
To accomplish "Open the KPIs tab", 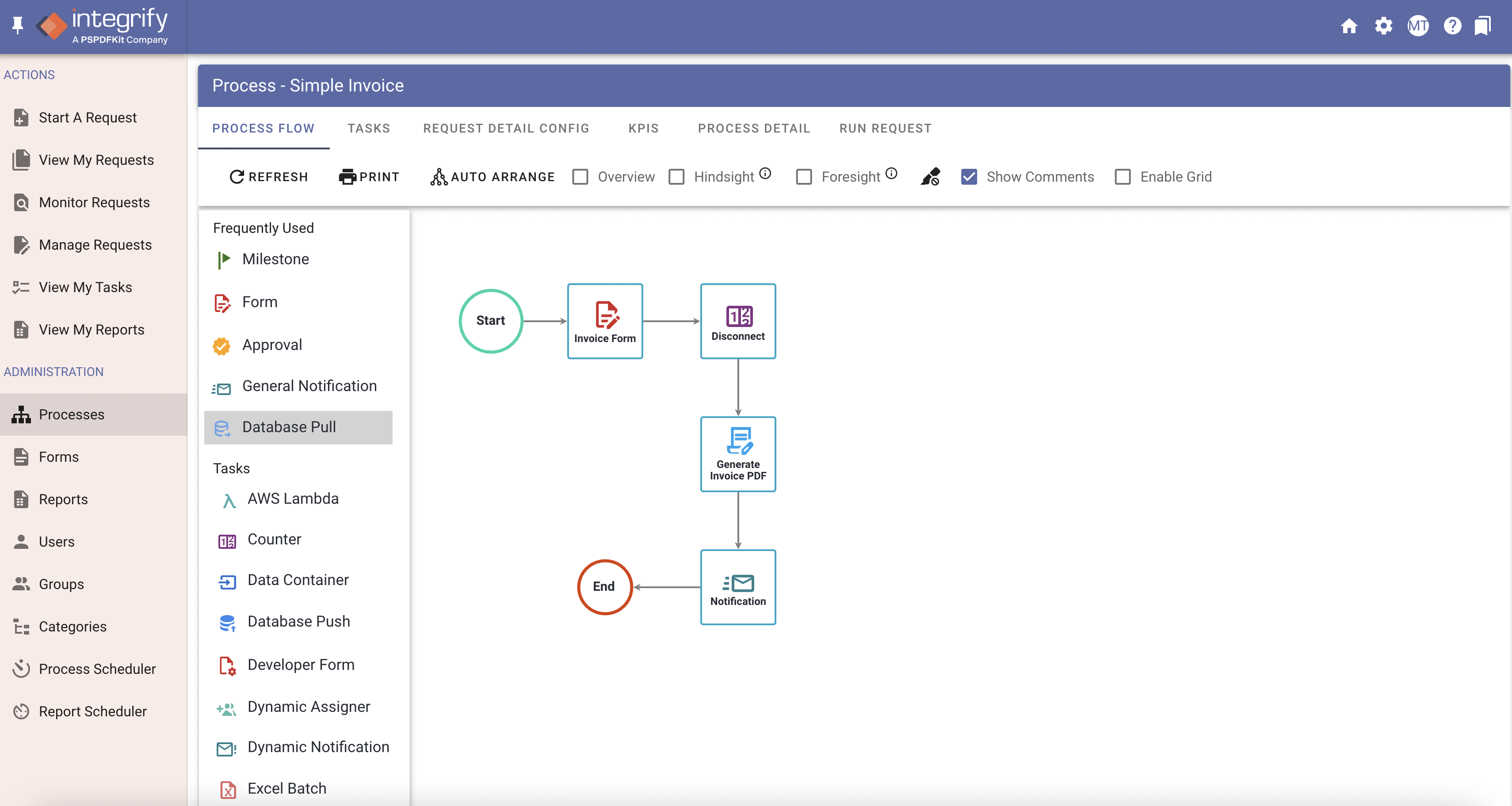I will coord(643,129).
